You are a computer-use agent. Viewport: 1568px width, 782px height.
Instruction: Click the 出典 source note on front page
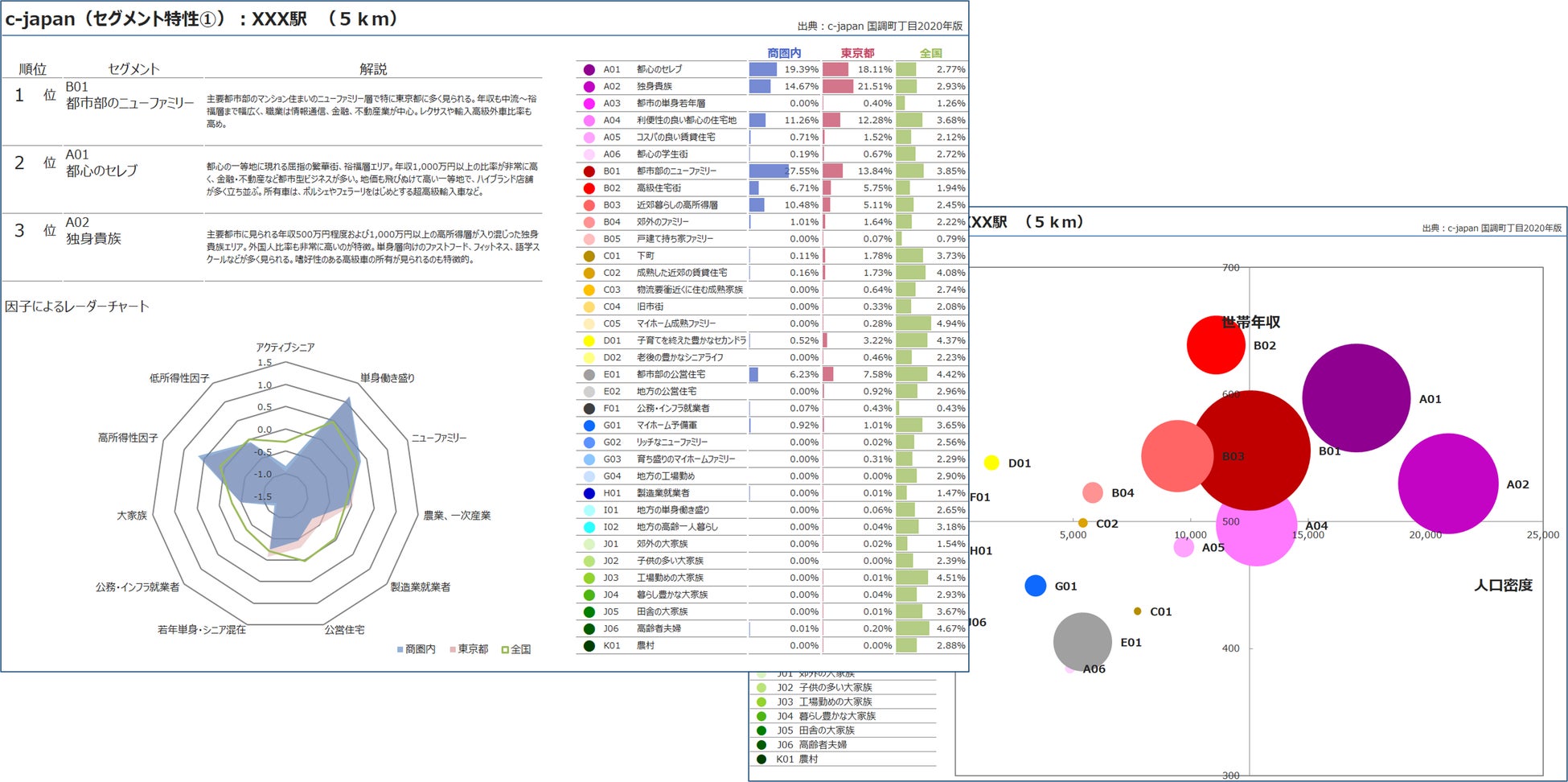tap(880, 27)
